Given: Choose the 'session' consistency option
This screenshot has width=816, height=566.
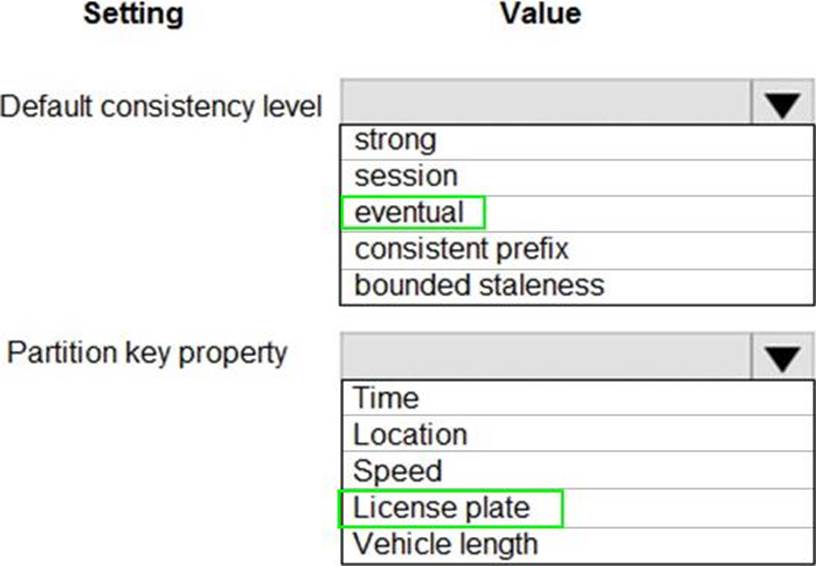Looking at the screenshot, I should point(406,176).
